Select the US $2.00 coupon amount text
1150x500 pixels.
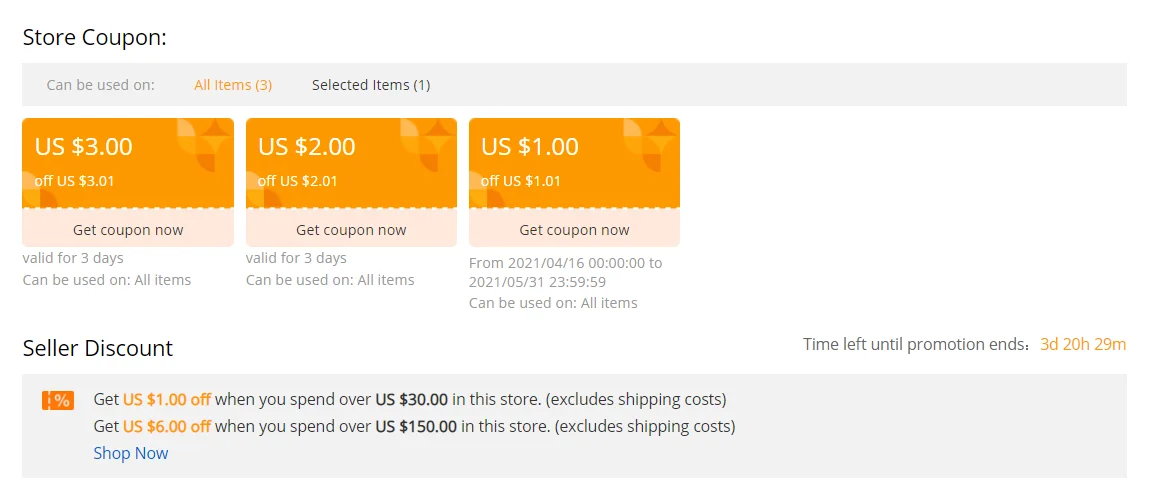tap(307, 146)
